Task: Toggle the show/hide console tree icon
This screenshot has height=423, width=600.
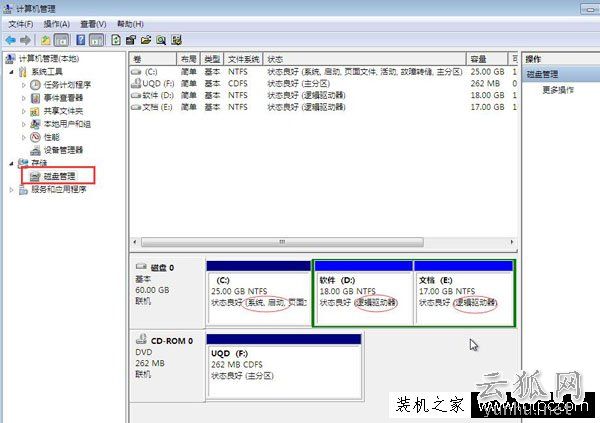Action: click(61, 40)
